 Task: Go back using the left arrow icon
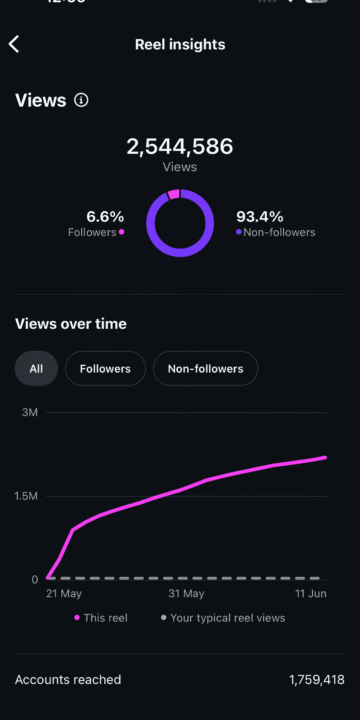pyautogui.click(x=14, y=45)
